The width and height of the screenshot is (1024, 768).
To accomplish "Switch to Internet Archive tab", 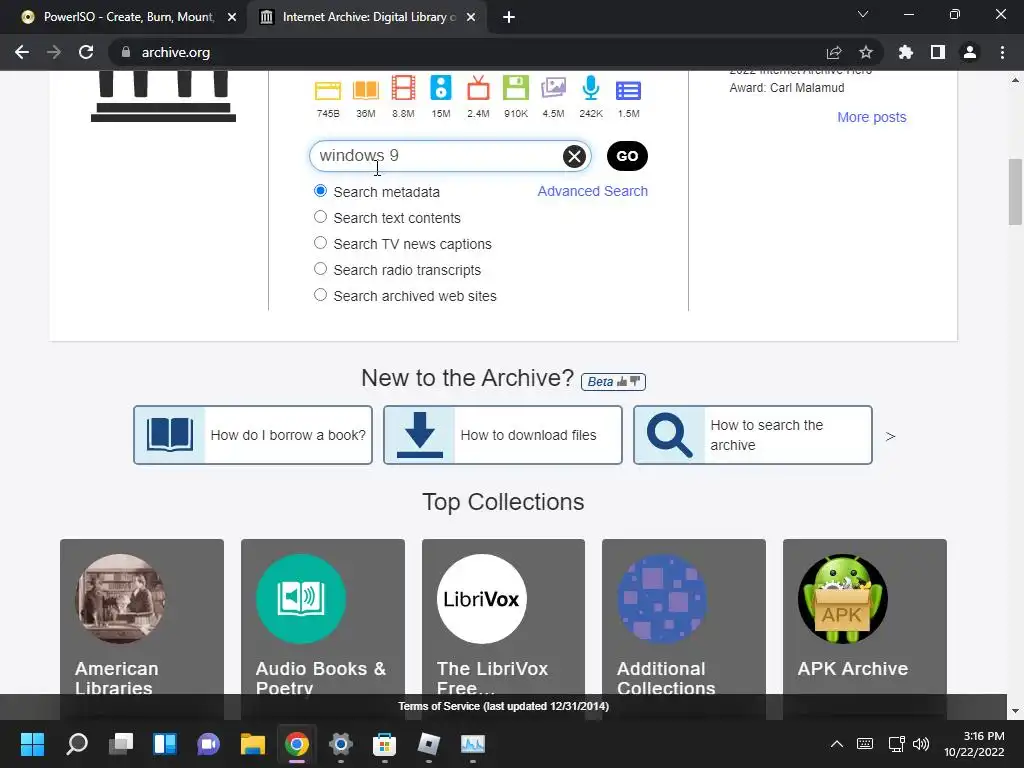I will point(366,17).
